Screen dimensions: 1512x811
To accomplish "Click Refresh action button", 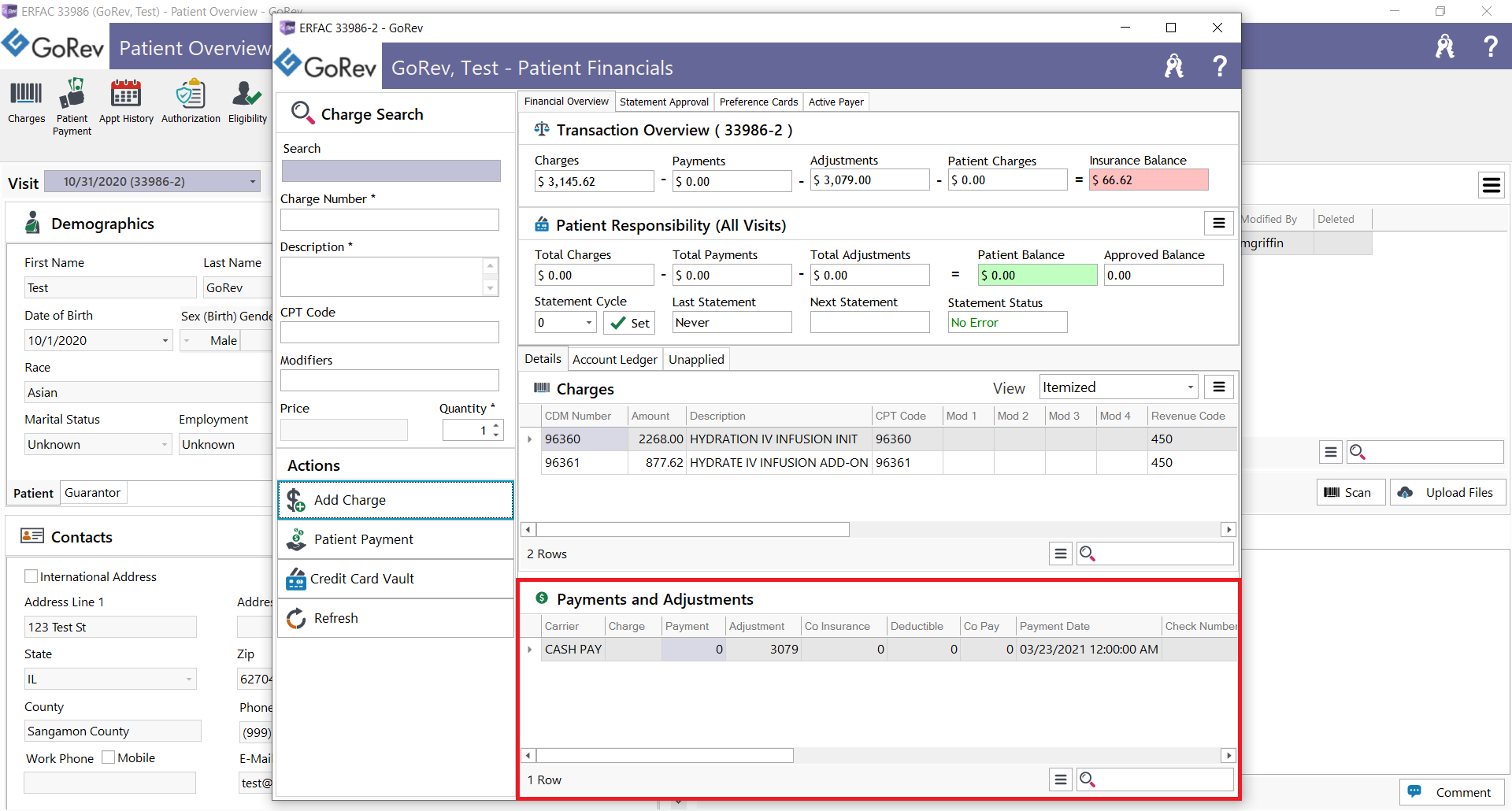I will 395,618.
